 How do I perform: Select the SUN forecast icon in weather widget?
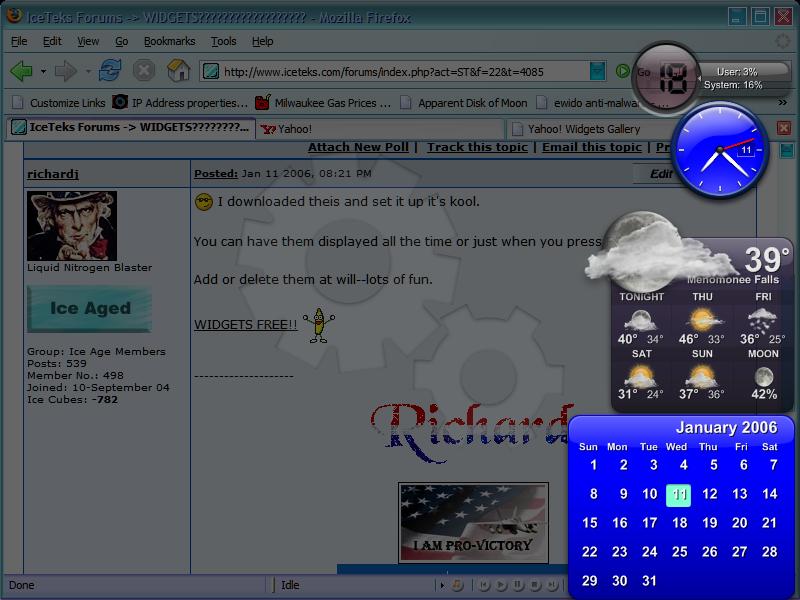click(x=702, y=377)
